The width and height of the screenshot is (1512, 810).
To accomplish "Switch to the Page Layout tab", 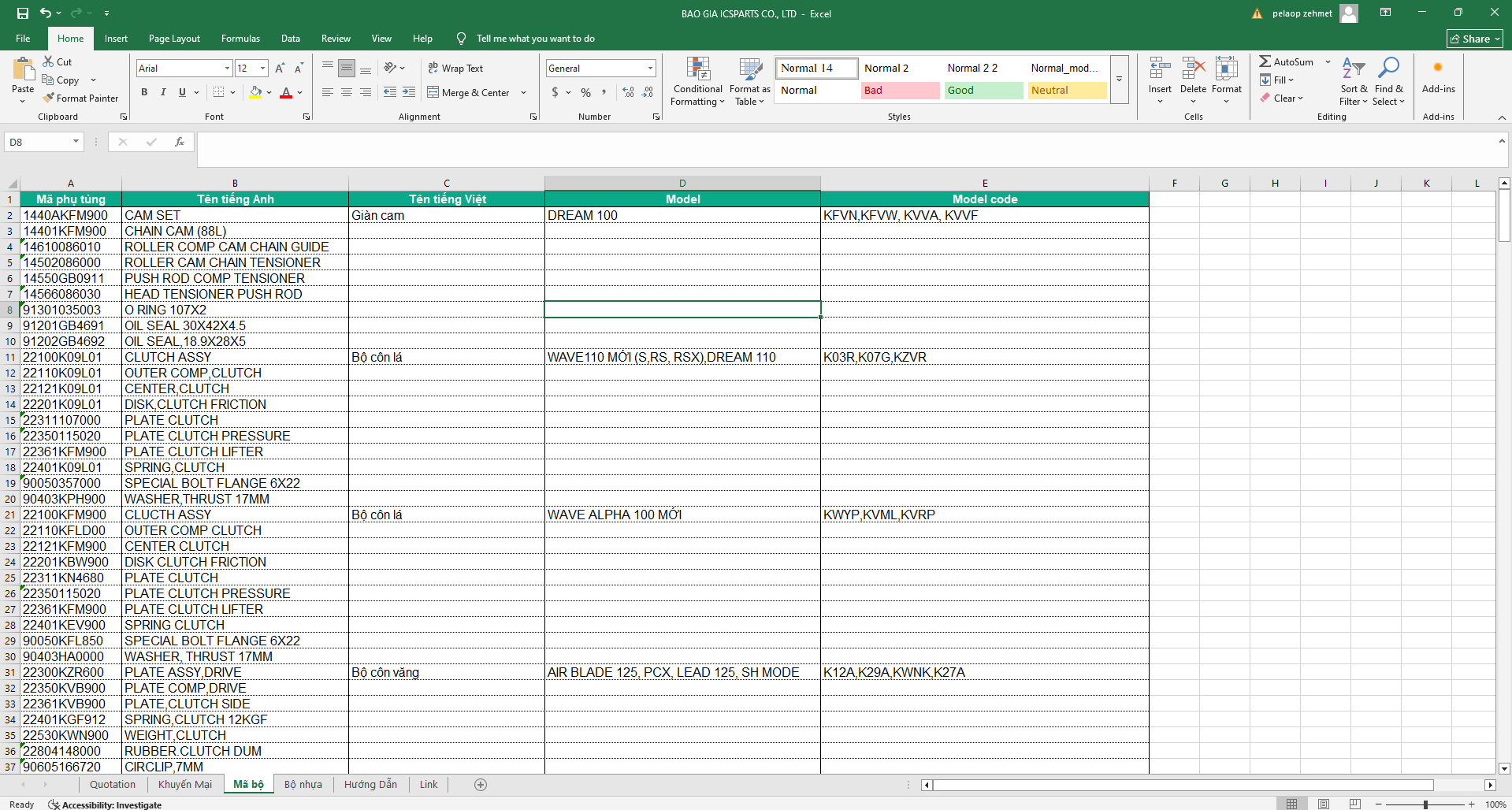I will (x=174, y=39).
